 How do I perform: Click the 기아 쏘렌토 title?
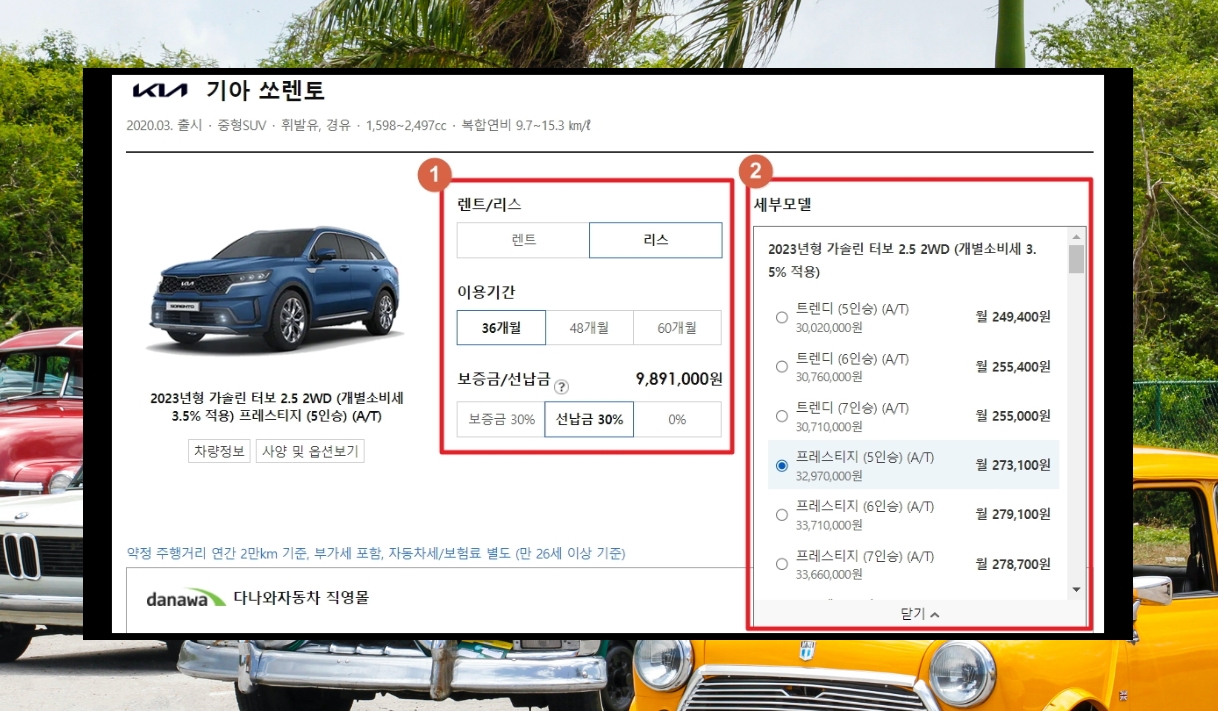click(265, 90)
